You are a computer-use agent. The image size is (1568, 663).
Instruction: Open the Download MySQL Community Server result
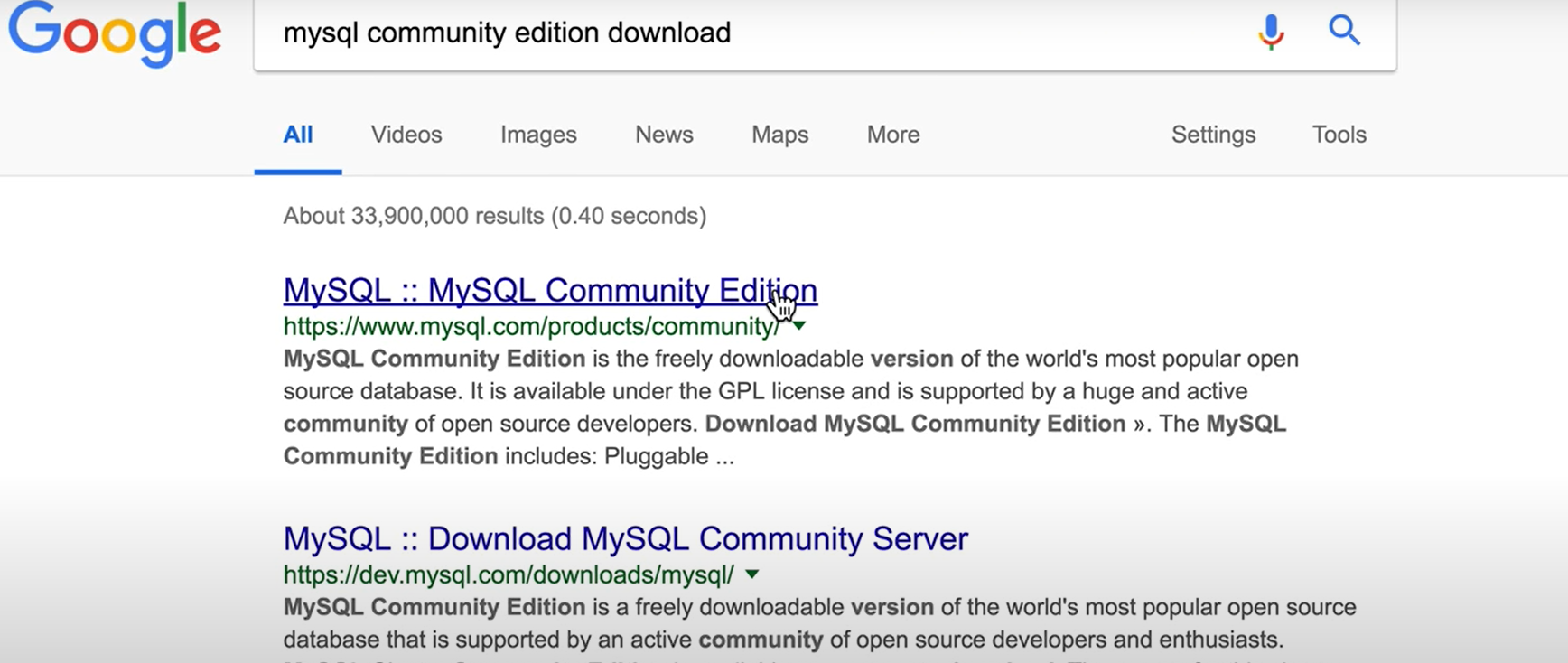click(625, 539)
